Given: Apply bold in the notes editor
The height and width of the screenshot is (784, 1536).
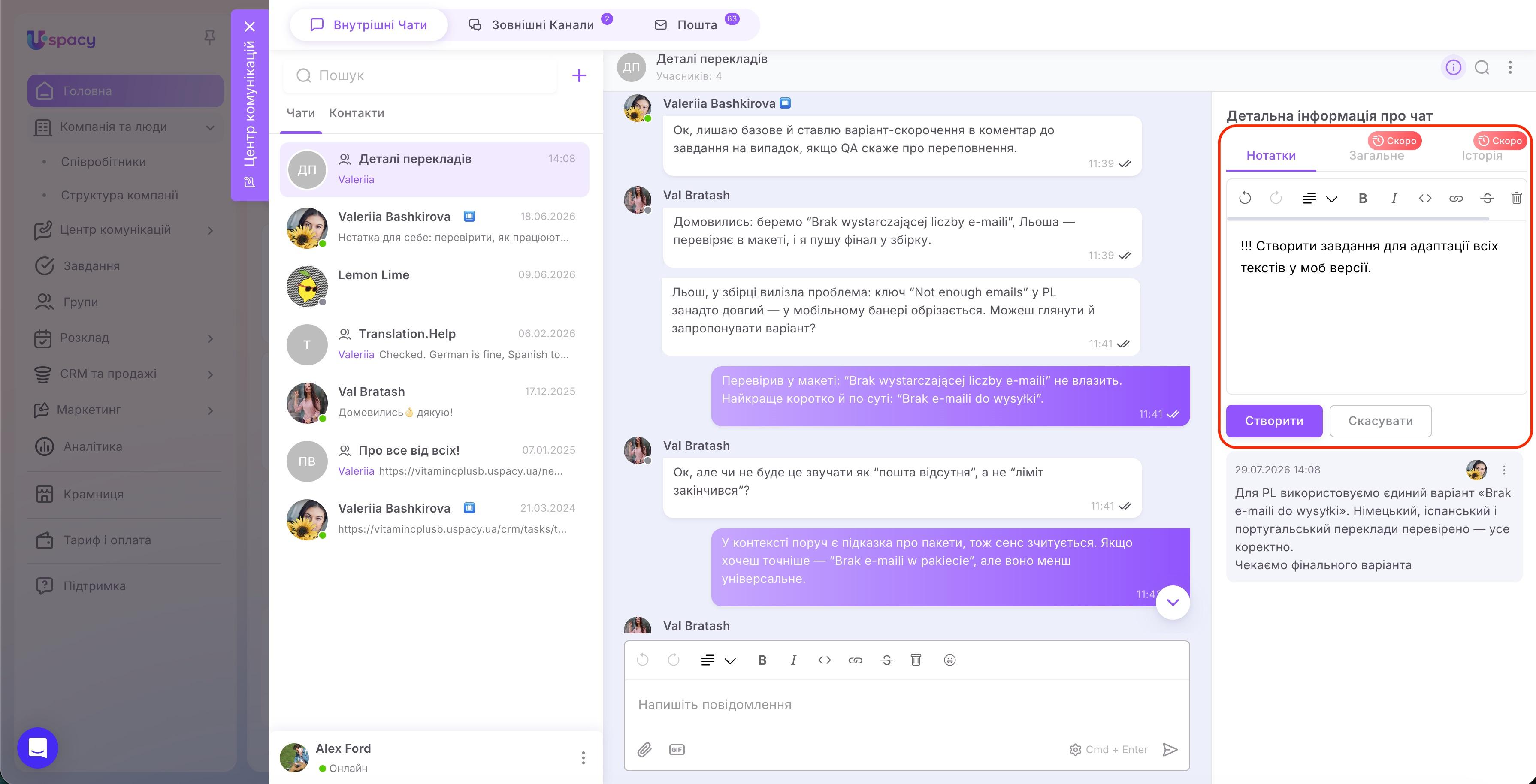Looking at the screenshot, I should [1363, 199].
